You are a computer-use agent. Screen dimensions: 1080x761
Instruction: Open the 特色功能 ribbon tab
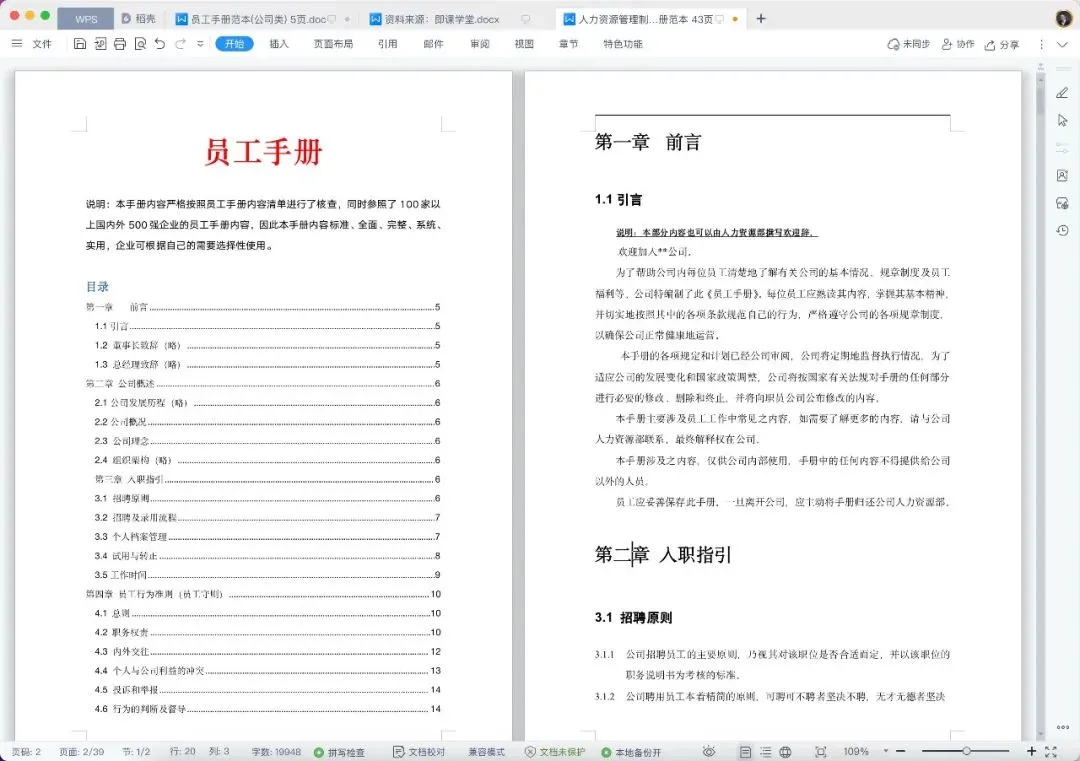pos(623,44)
